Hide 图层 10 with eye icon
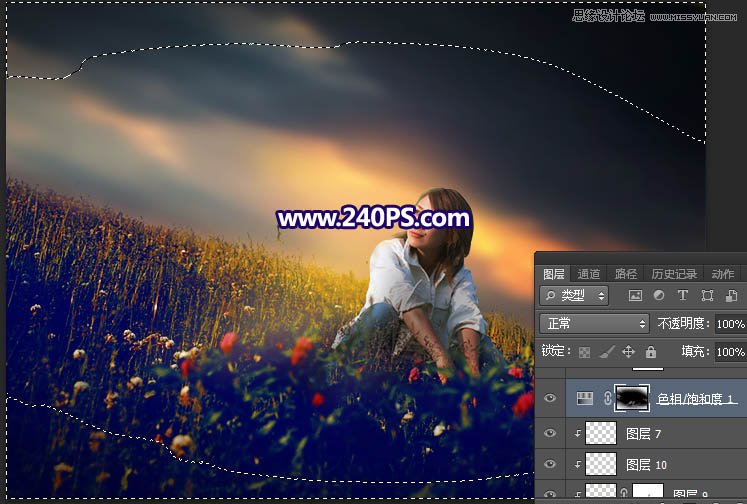Screen dimensions: 747x504 tap(550, 465)
